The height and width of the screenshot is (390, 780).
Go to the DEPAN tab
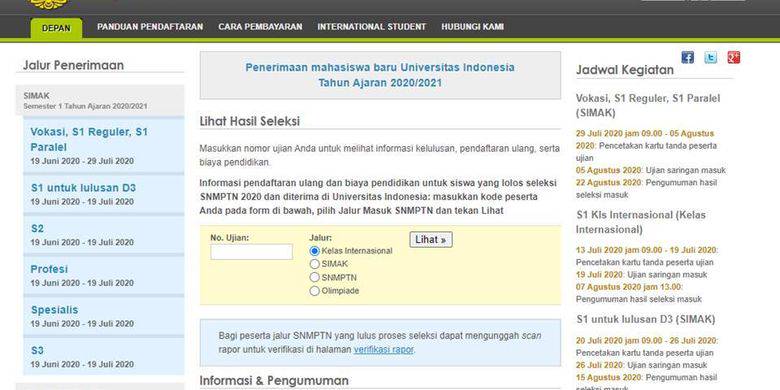click(x=56, y=28)
